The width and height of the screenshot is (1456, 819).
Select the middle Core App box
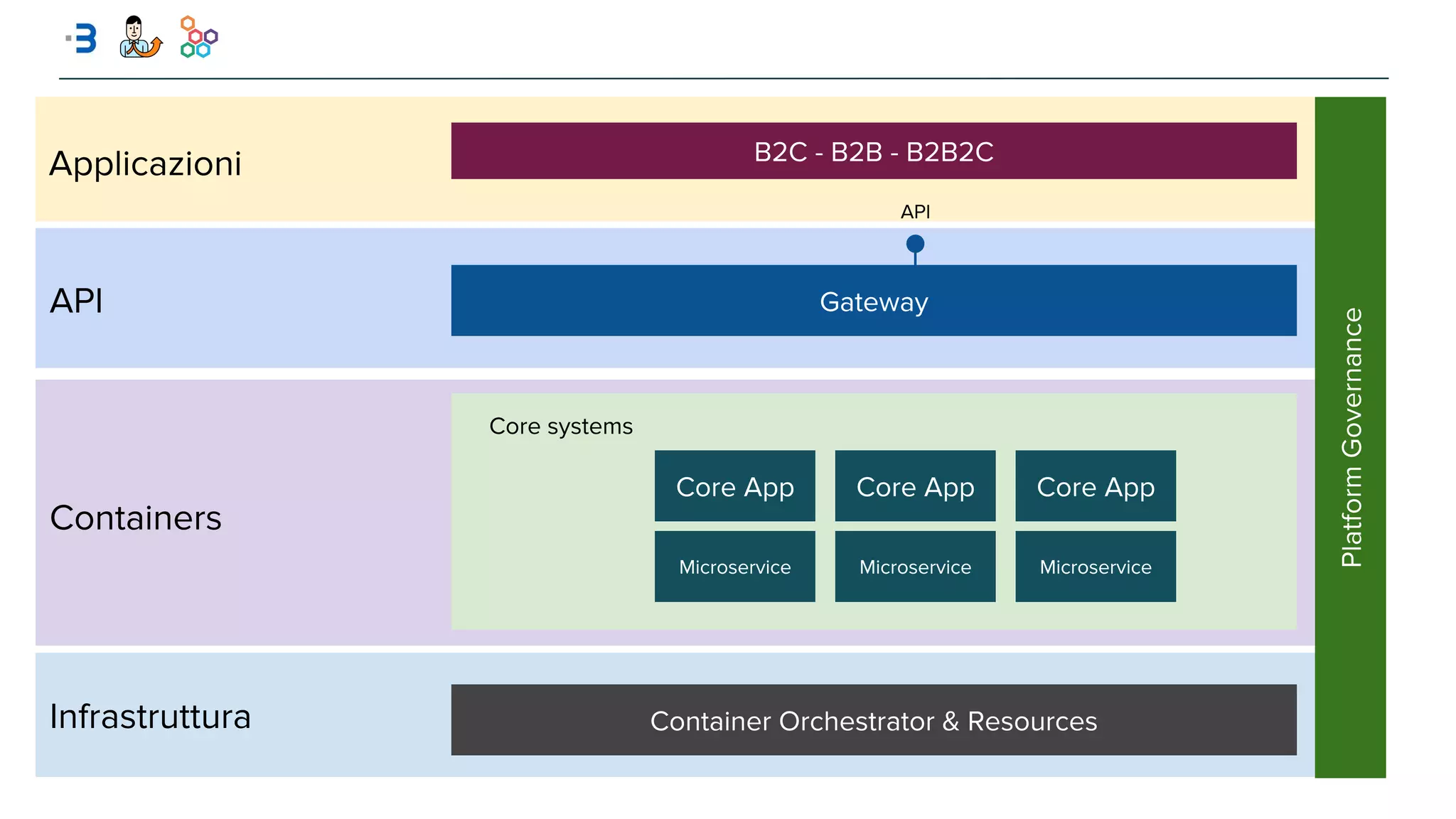(x=915, y=486)
